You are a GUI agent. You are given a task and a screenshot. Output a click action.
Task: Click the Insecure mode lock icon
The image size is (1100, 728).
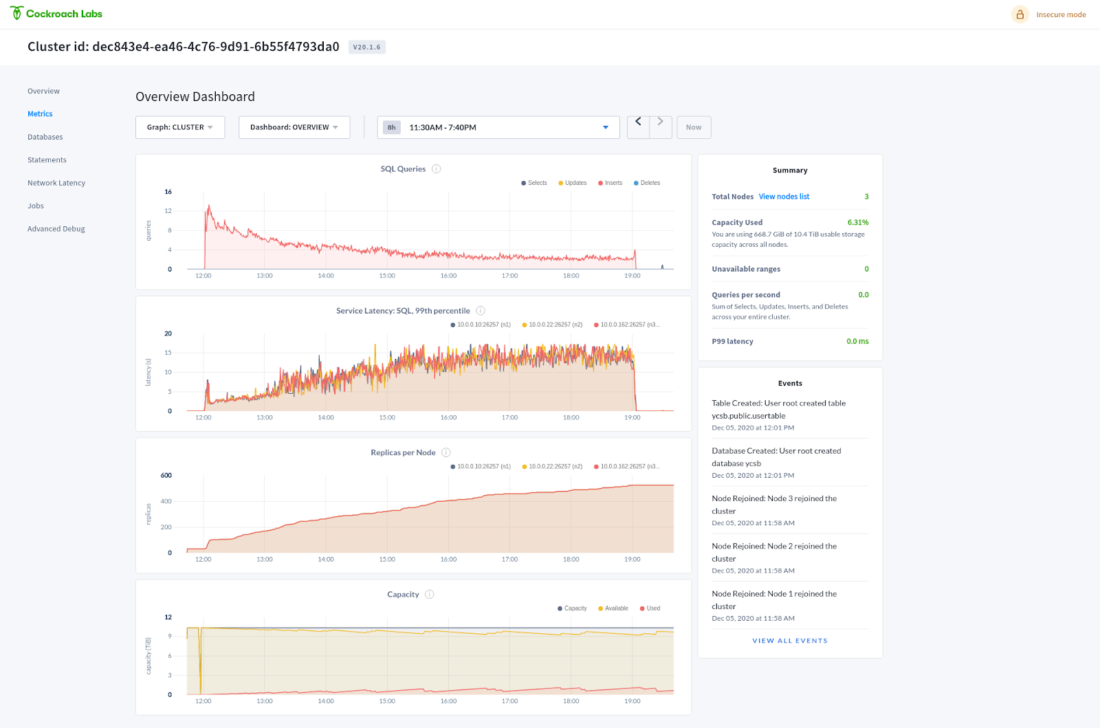tap(1020, 14)
